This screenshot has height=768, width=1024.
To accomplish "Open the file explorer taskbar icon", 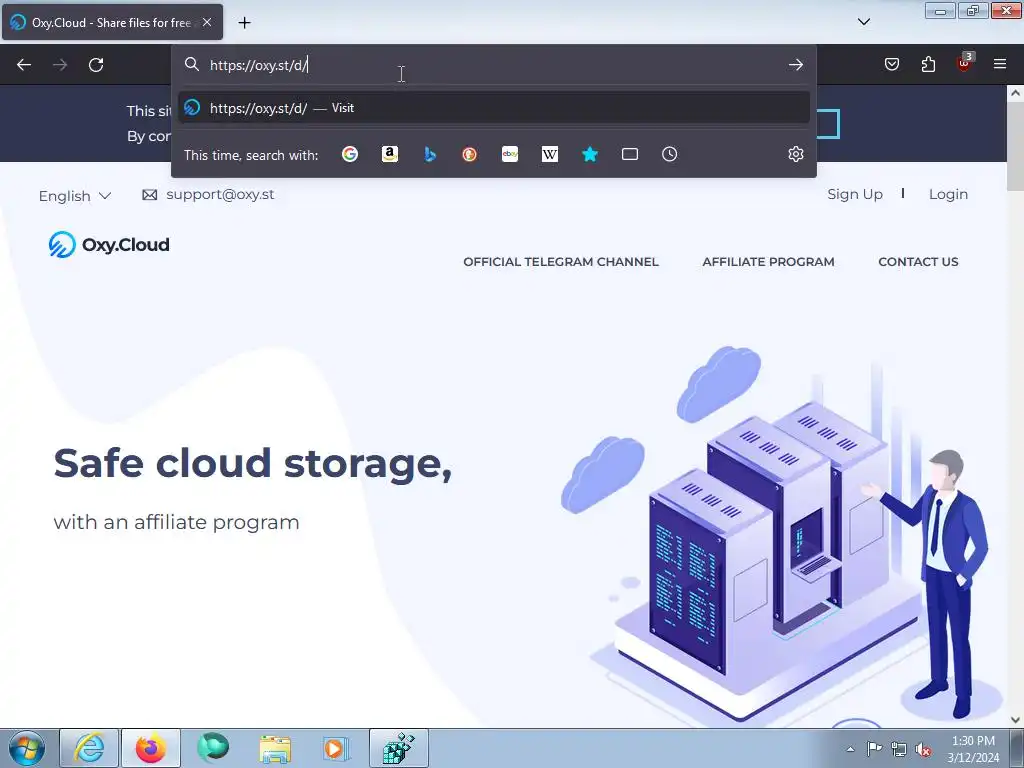I will coord(275,748).
